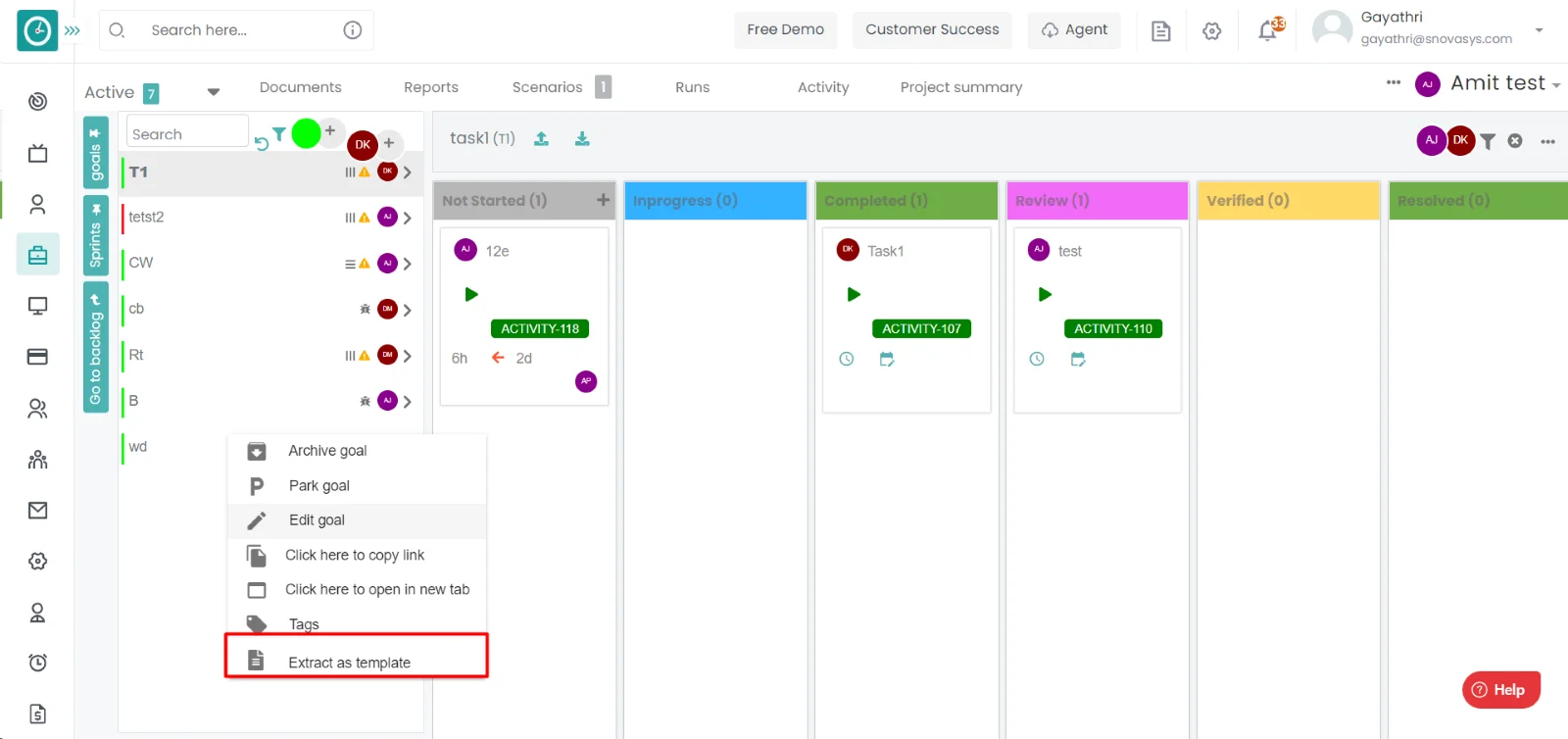Click the Sprints vertical tab
The height and width of the screenshot is (739, 1568).
tap(95, 236)
